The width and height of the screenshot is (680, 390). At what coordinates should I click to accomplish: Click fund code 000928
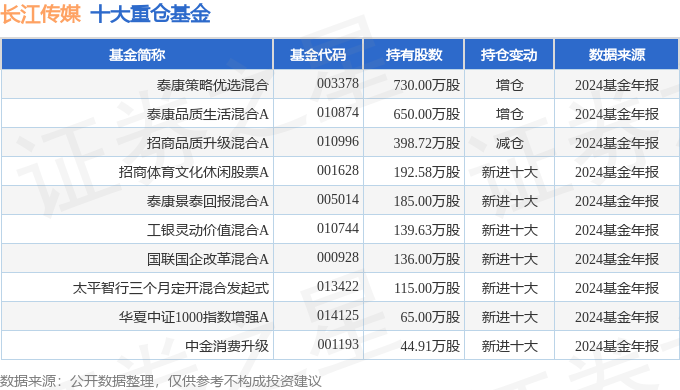click(x=338, y=257)
